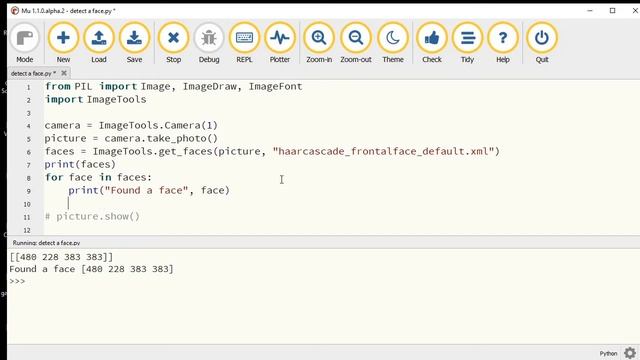This screenshot has width=640, height=360.
Task: Click the Mu app icon in title bar
Action: pyautogui.click(x=15, y=11)
